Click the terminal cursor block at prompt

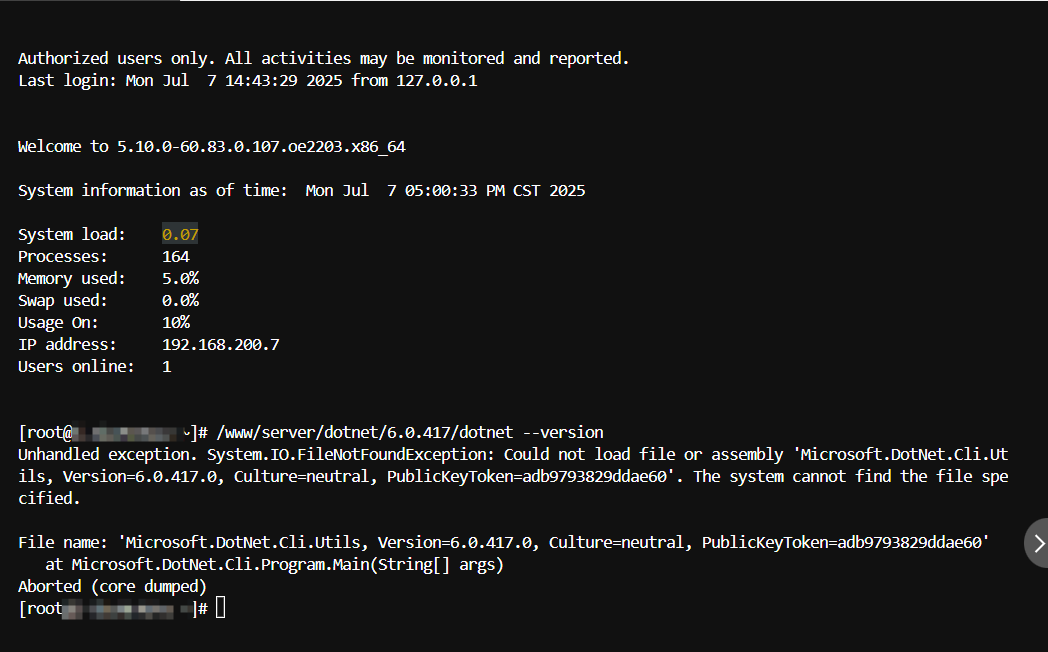221,608
